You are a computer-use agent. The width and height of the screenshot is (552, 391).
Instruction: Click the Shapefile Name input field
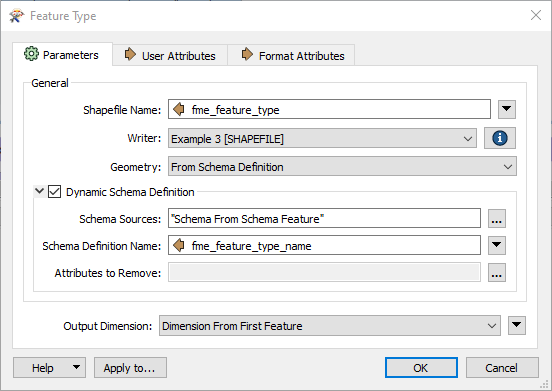329,109
